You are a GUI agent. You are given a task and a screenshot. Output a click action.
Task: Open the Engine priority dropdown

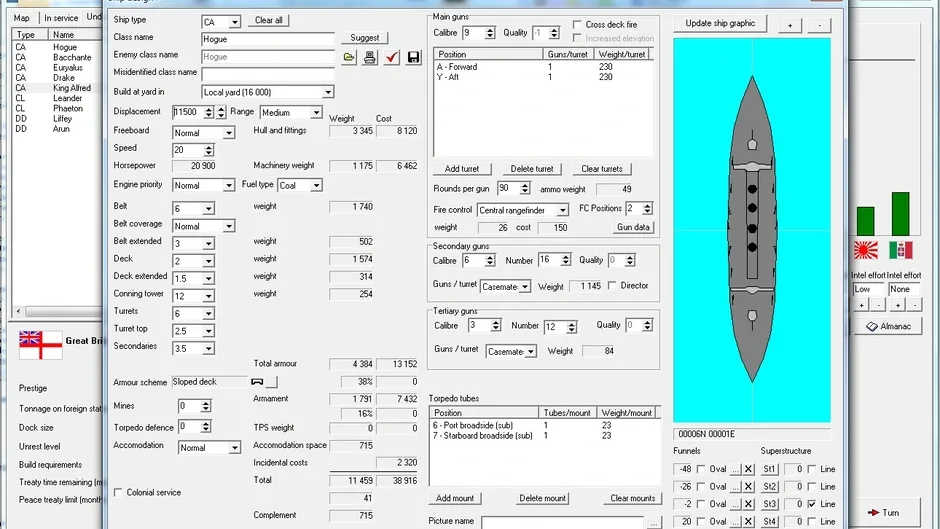[x=228, y=186]
